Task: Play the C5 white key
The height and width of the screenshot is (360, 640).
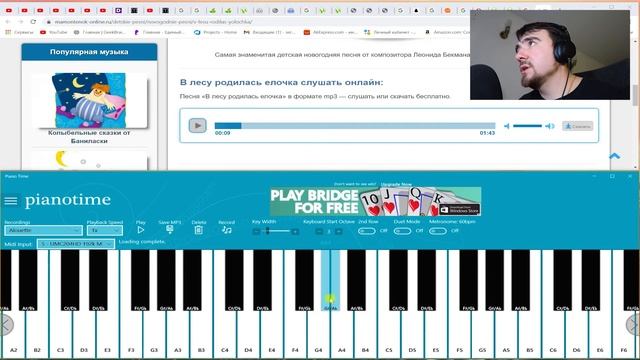Action: tap(389, 335)
